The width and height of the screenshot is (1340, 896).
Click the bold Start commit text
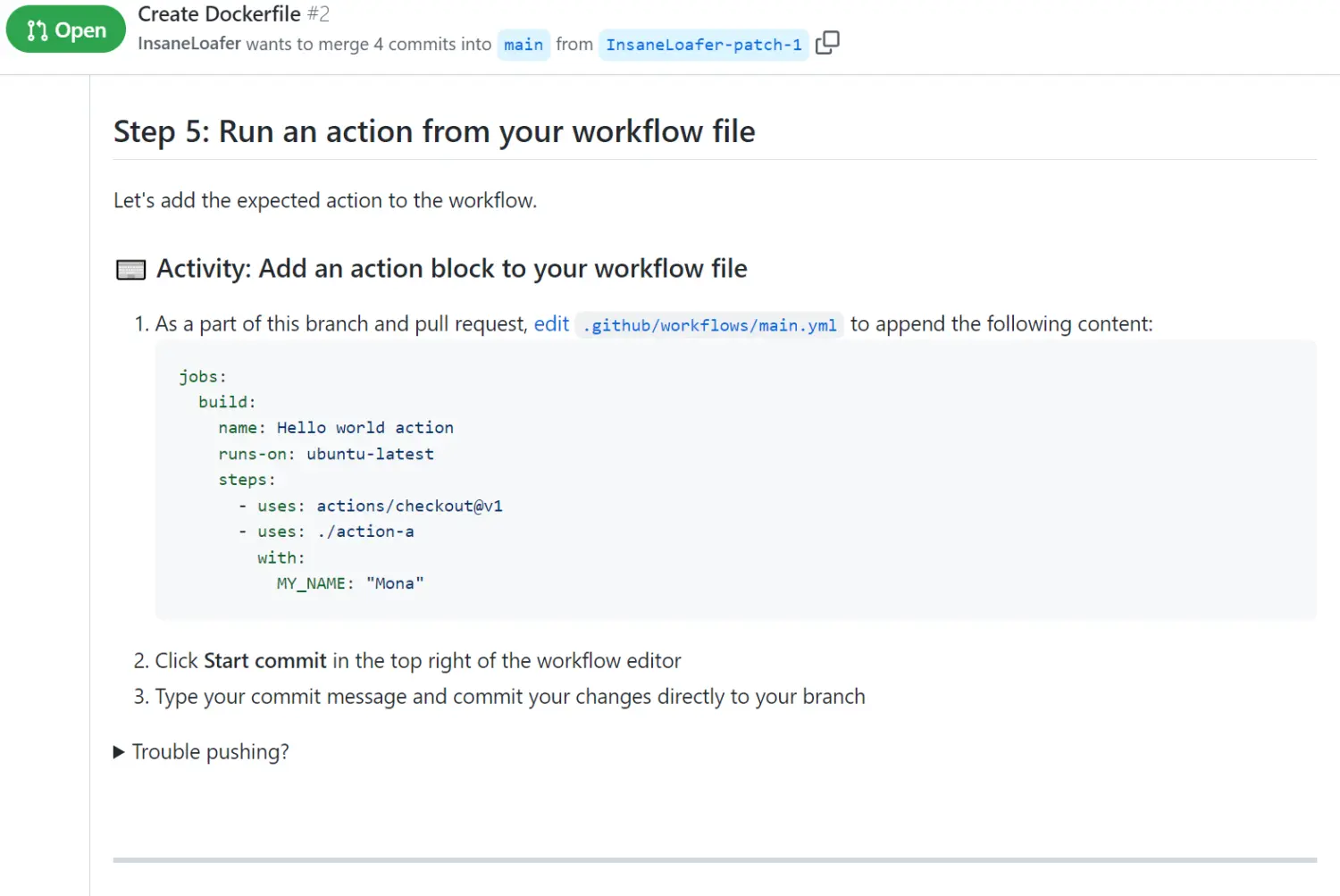[x=265, y=661]
